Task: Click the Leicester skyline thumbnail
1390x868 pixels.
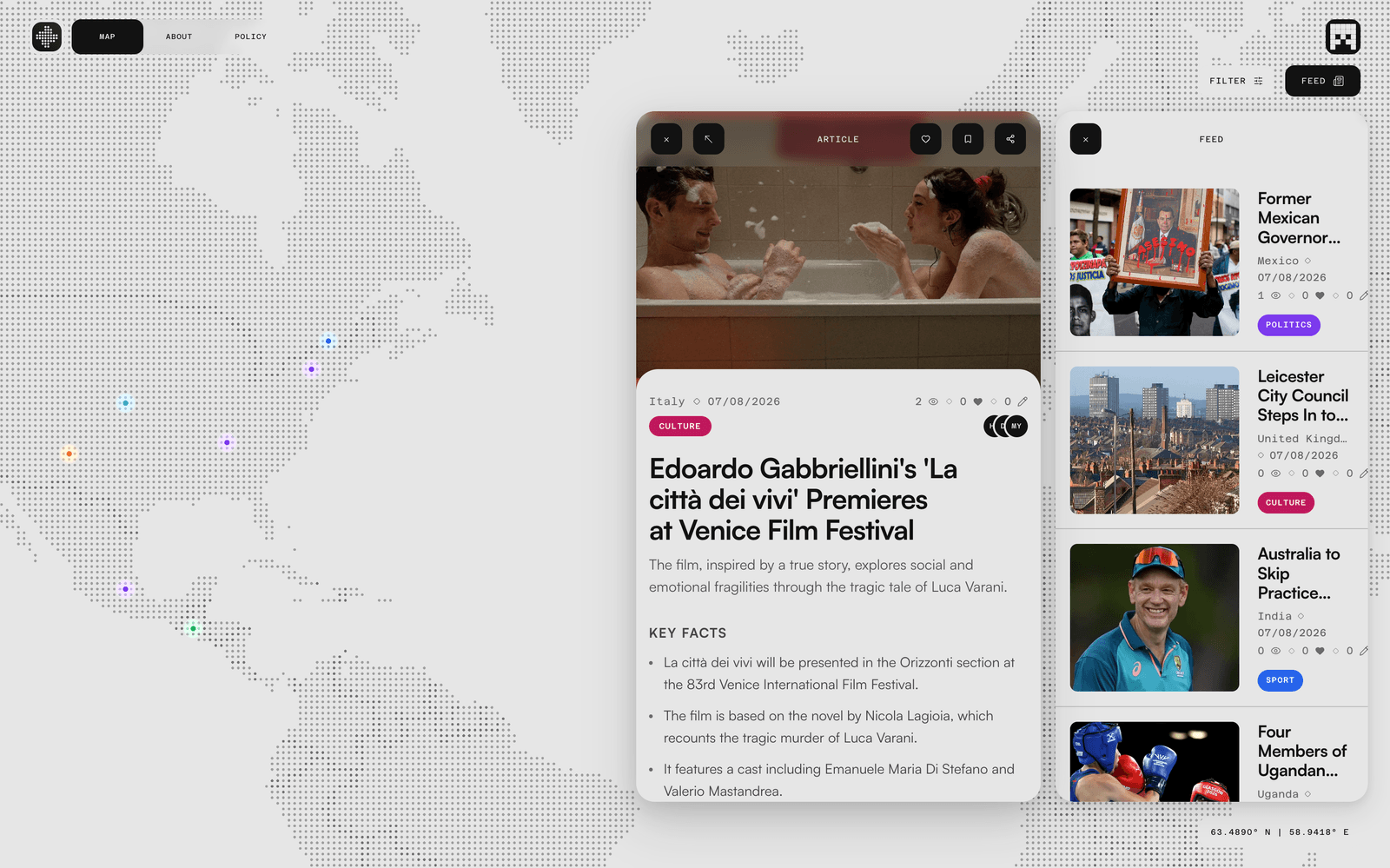Action: click(x=1155, y=441)
